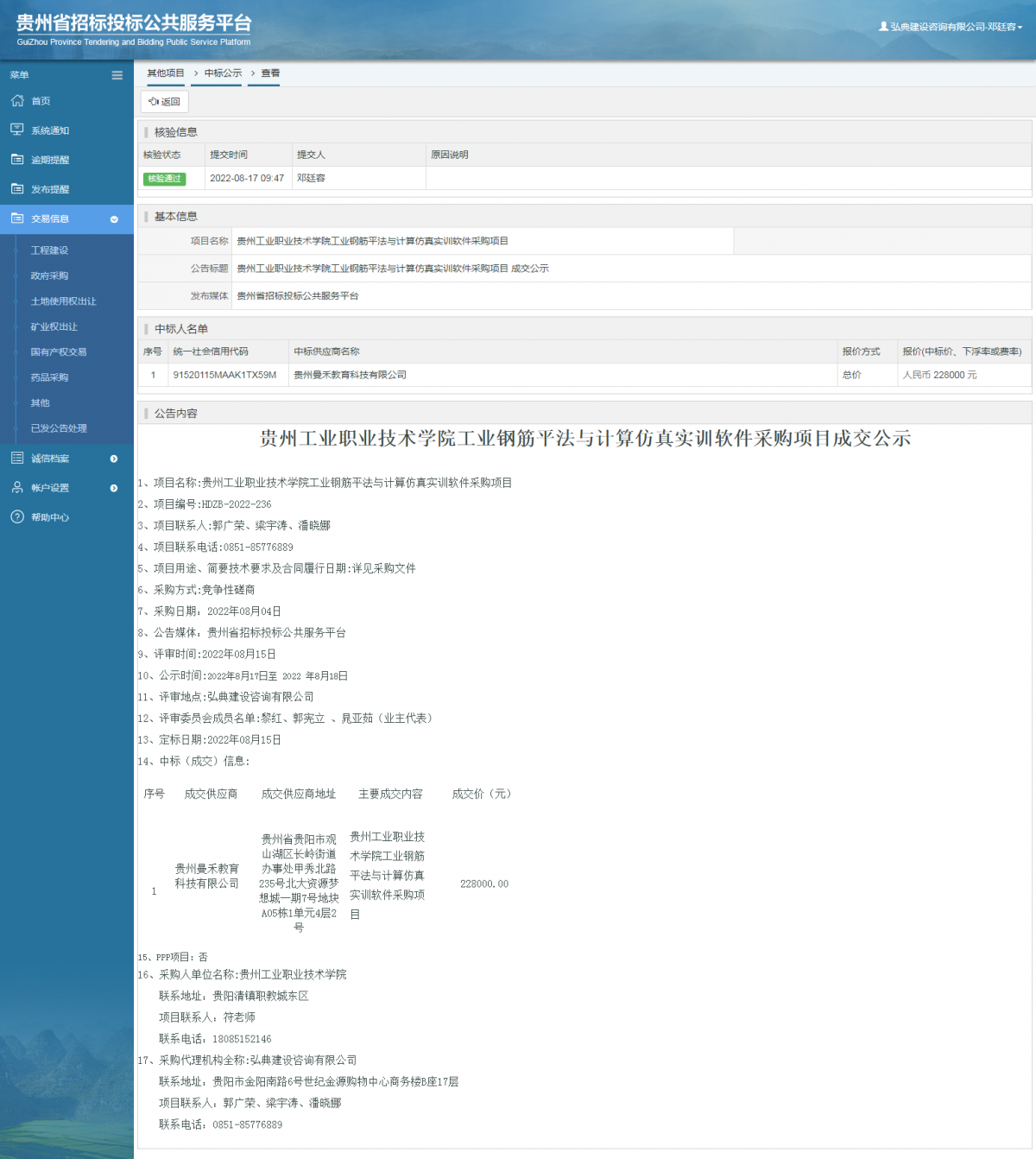Viewport: 1036px width, 1159px height.
Task: Select 工程建设 submenu item
Action: (x=49, y=250)
